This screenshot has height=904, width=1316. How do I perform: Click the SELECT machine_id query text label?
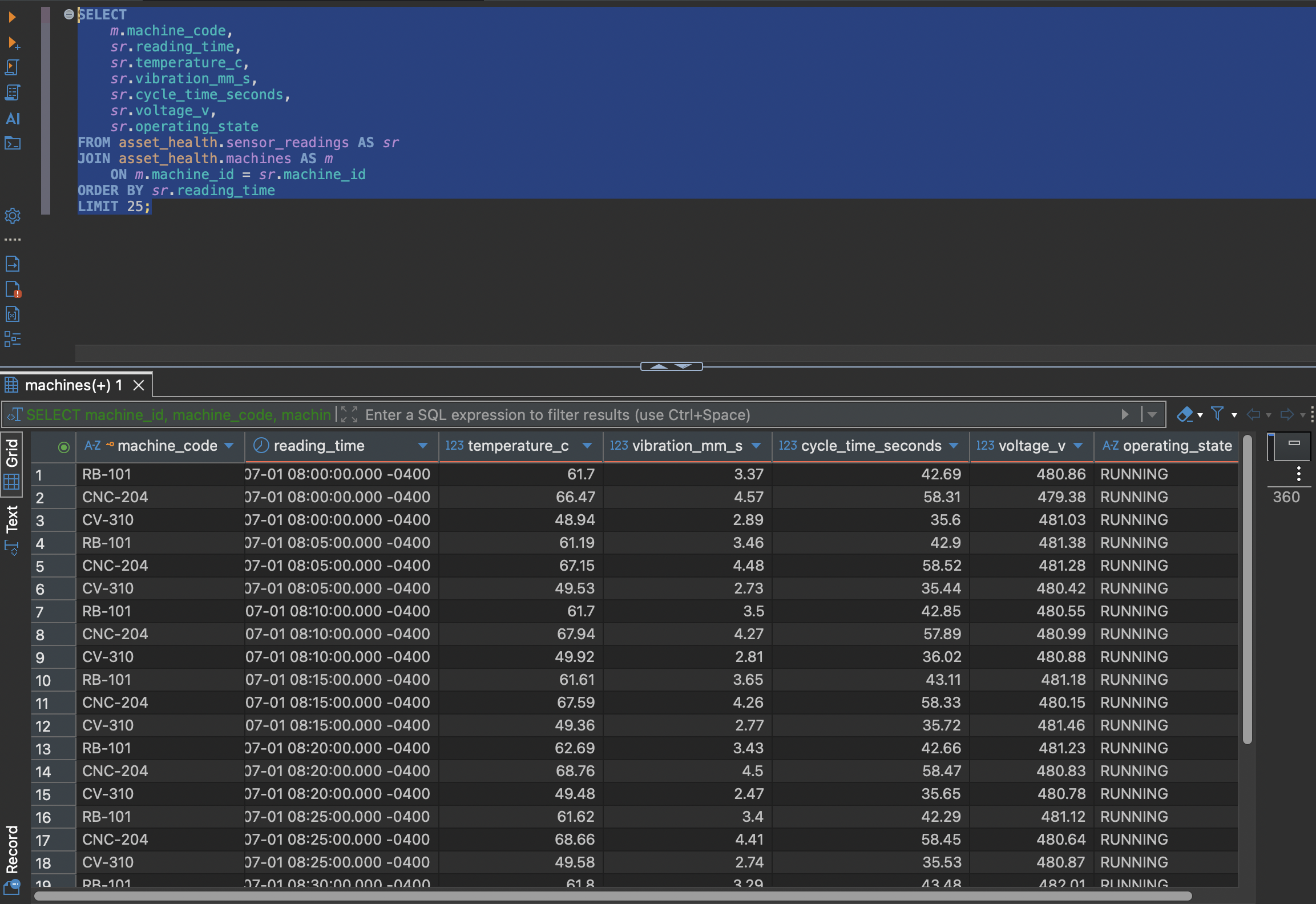click(x=178, y=415)
